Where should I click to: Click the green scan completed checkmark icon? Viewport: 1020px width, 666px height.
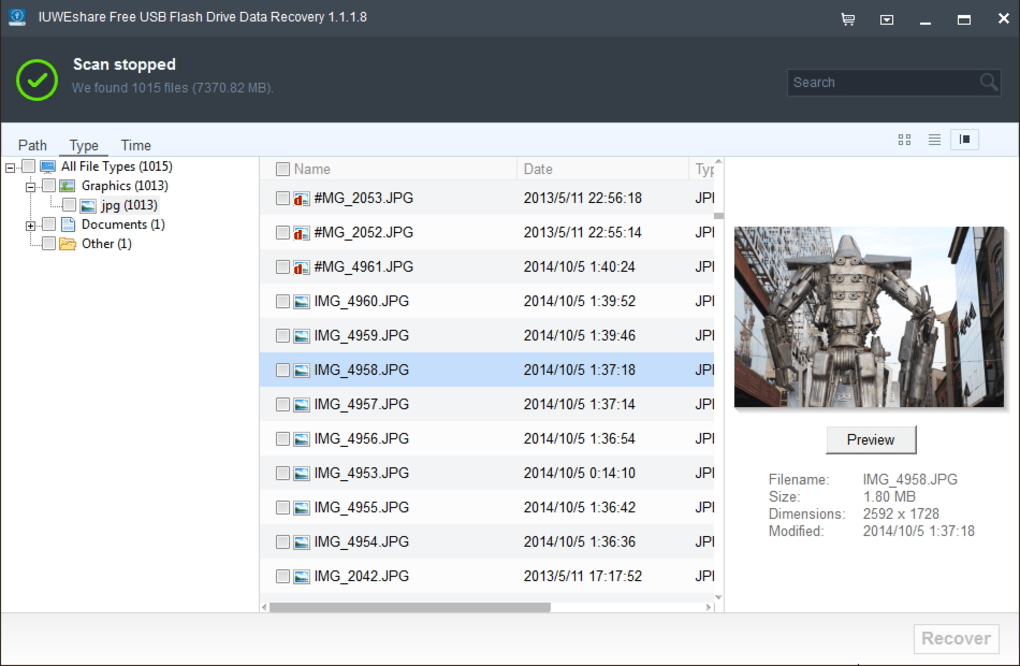pyautogui.click(x=36, y=80)
